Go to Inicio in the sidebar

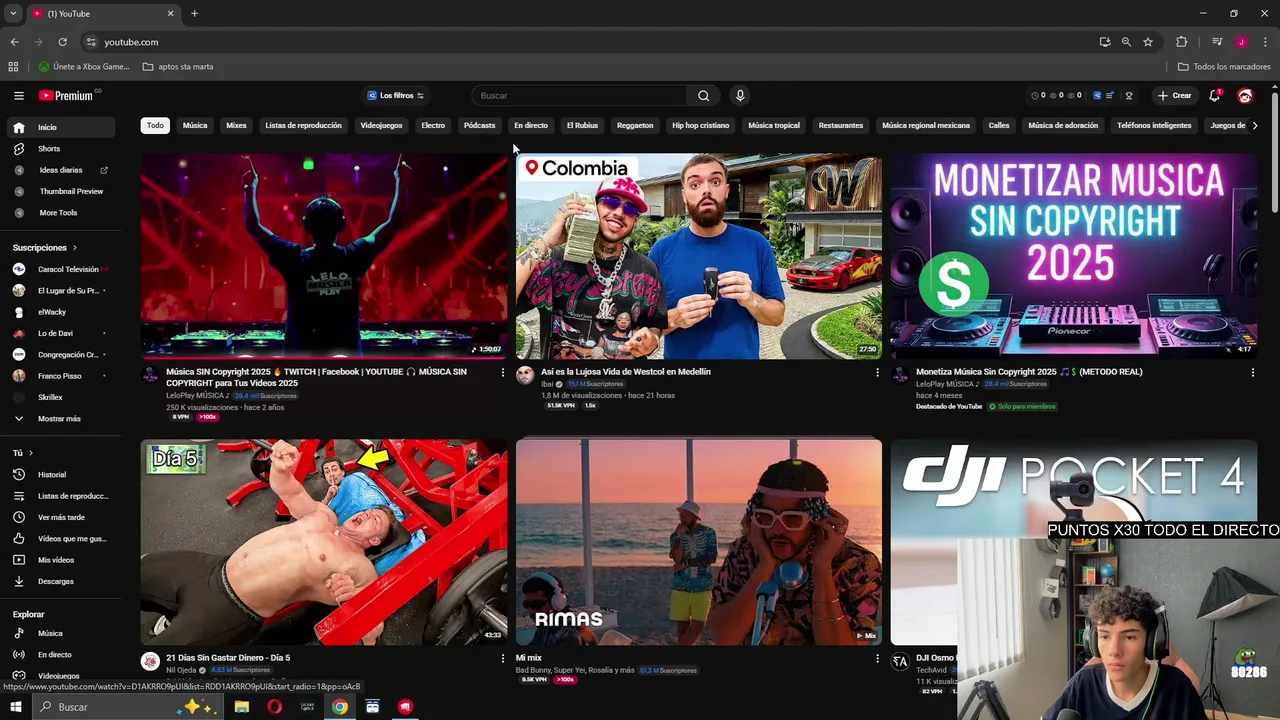coord(62,127)
